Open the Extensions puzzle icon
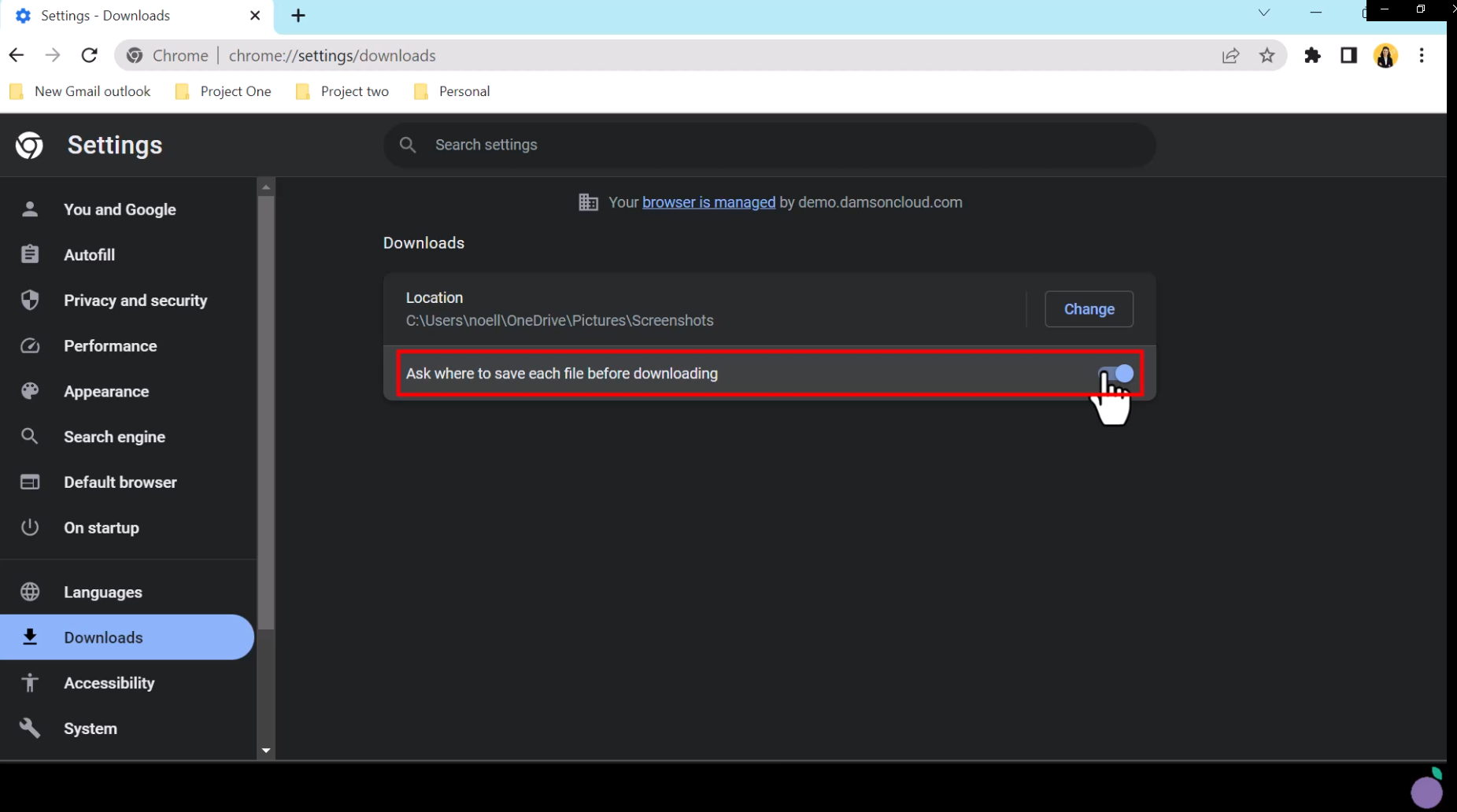Image resolution: width=1457 pixels, height=812 pixels. 1312,55
